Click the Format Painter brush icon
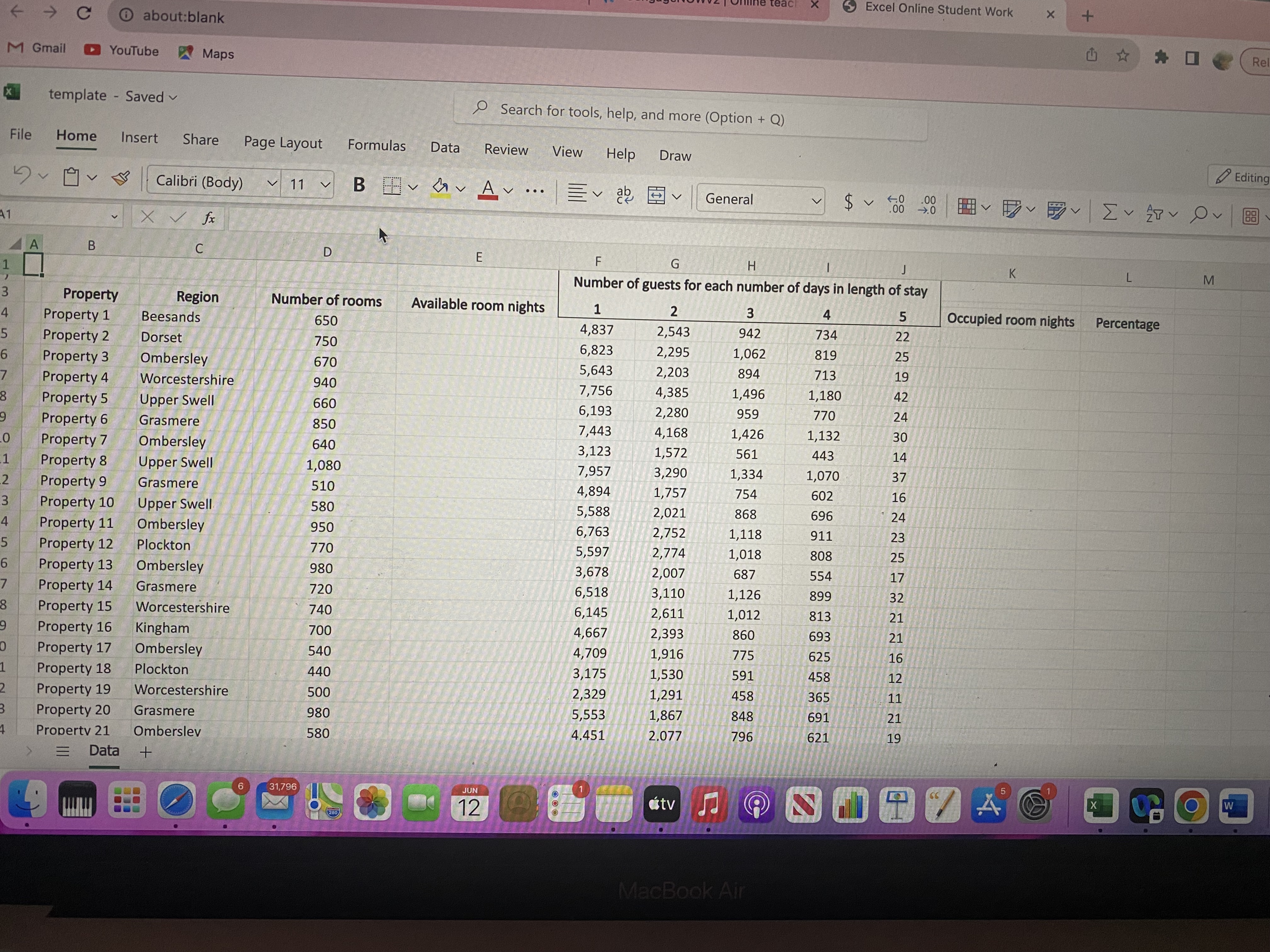The height and width of the screenshot is (952, 1270). point(121,178)
